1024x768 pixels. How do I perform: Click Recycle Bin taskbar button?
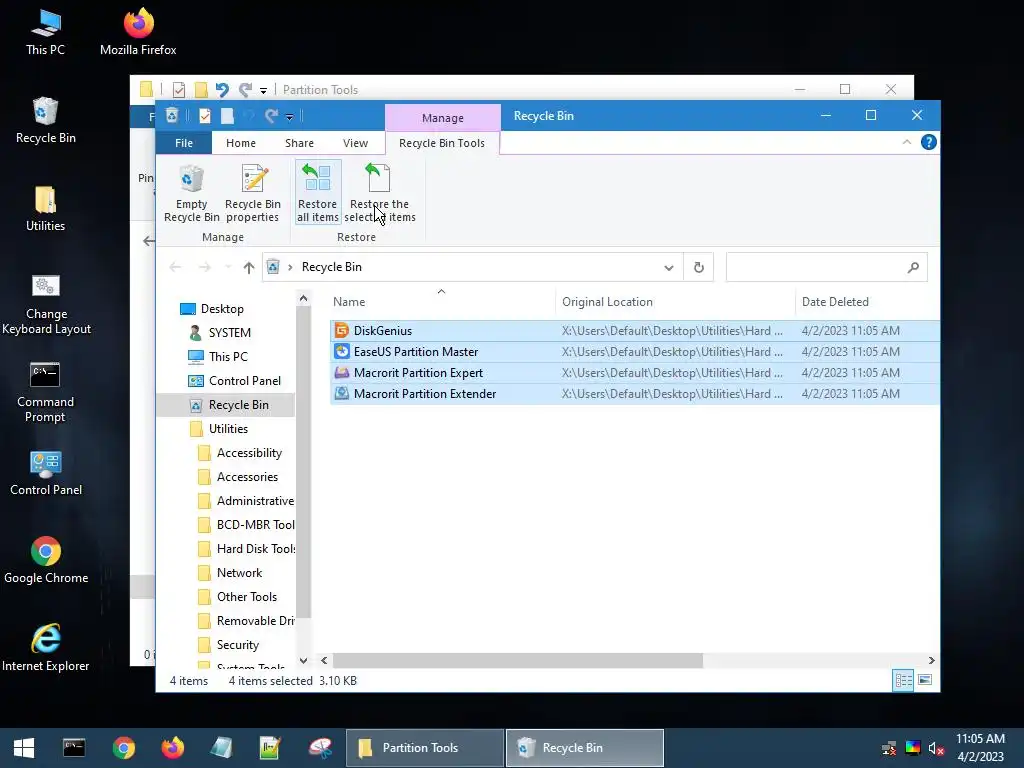[x=585, y=748]
